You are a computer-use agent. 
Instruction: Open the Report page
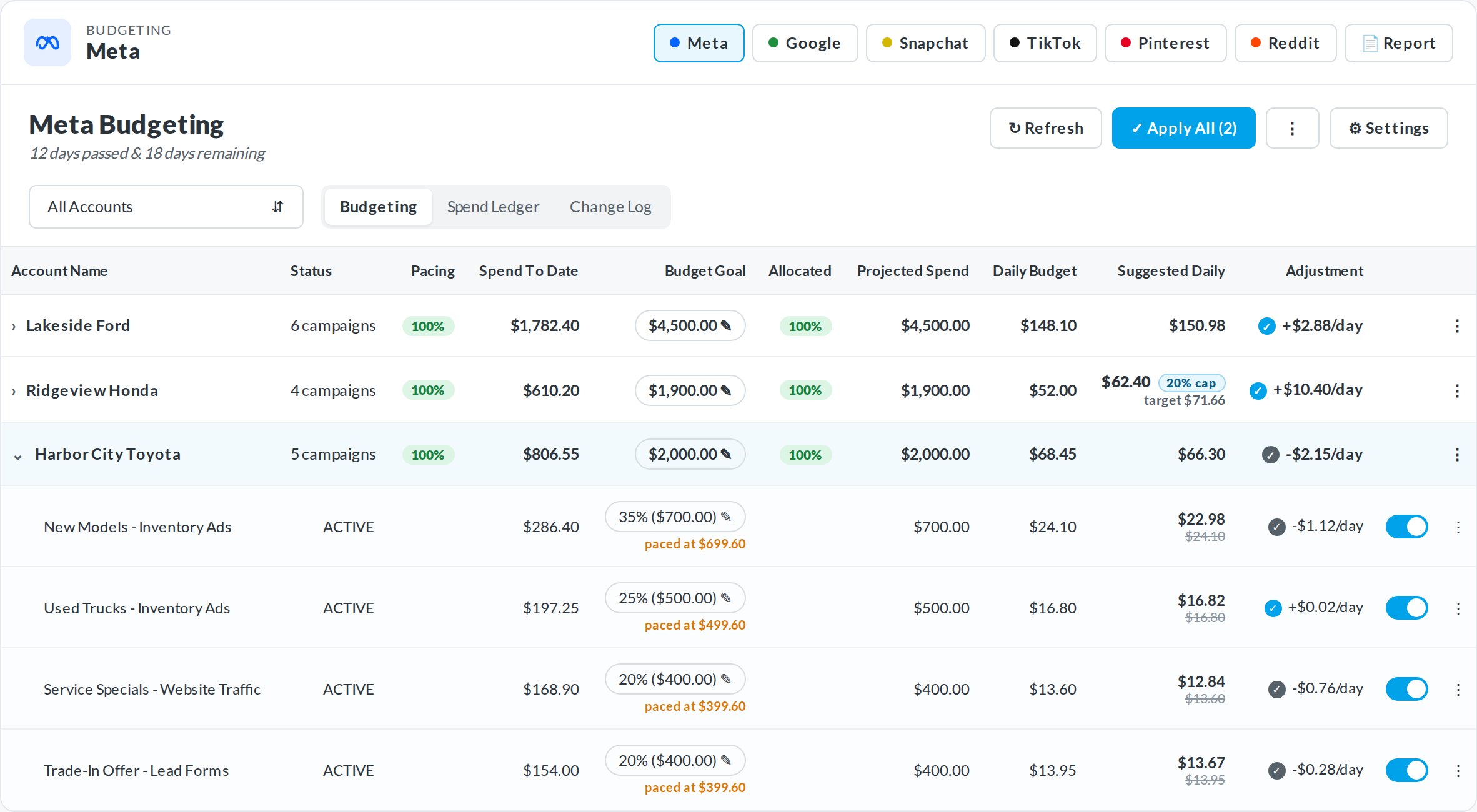coord(1398,43)
